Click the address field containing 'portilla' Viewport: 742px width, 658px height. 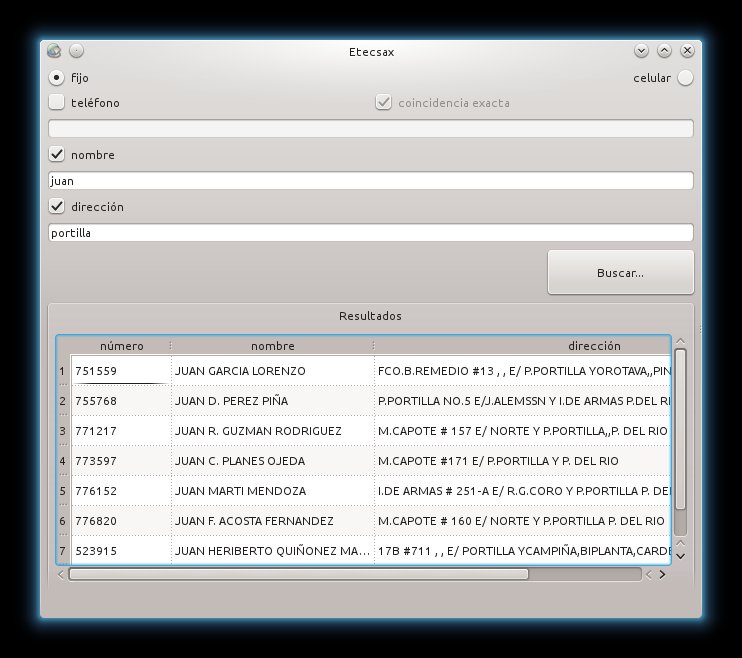coord(370,233)
